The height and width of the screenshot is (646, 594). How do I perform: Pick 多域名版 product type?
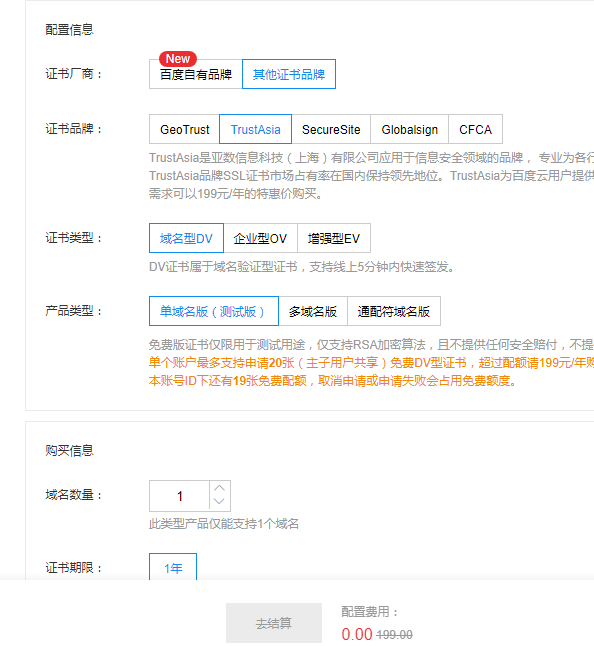(x=313, y=311)
